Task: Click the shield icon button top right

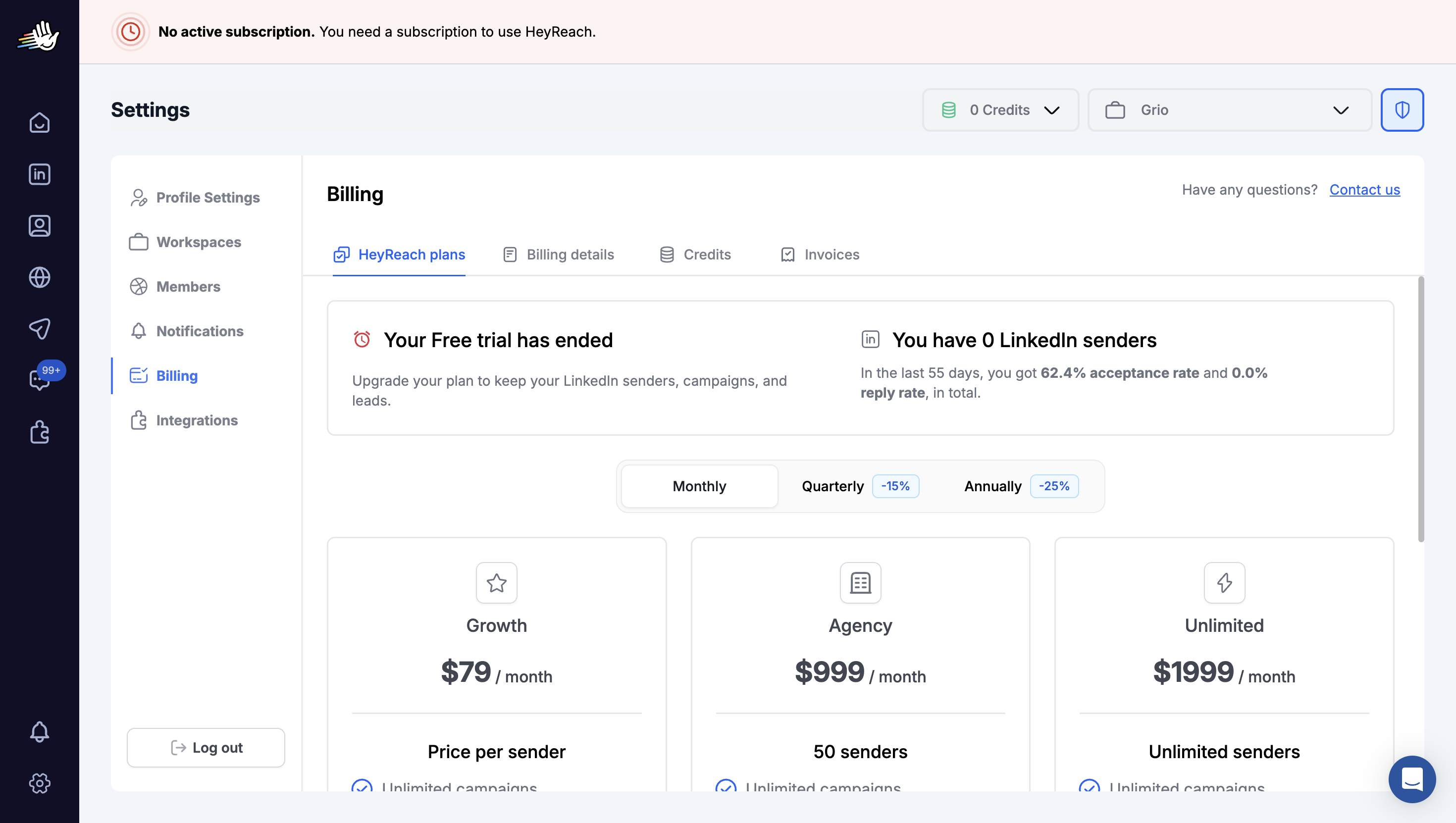Action: click(1403, 109)
